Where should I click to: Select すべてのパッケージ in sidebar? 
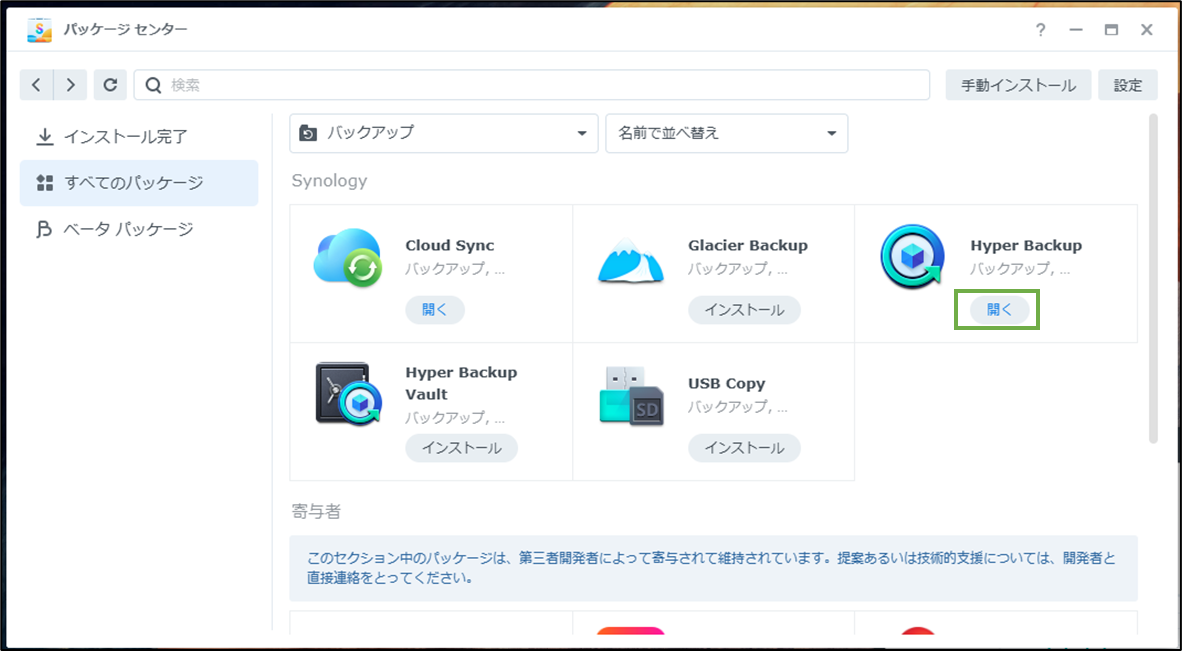point(139,182)
